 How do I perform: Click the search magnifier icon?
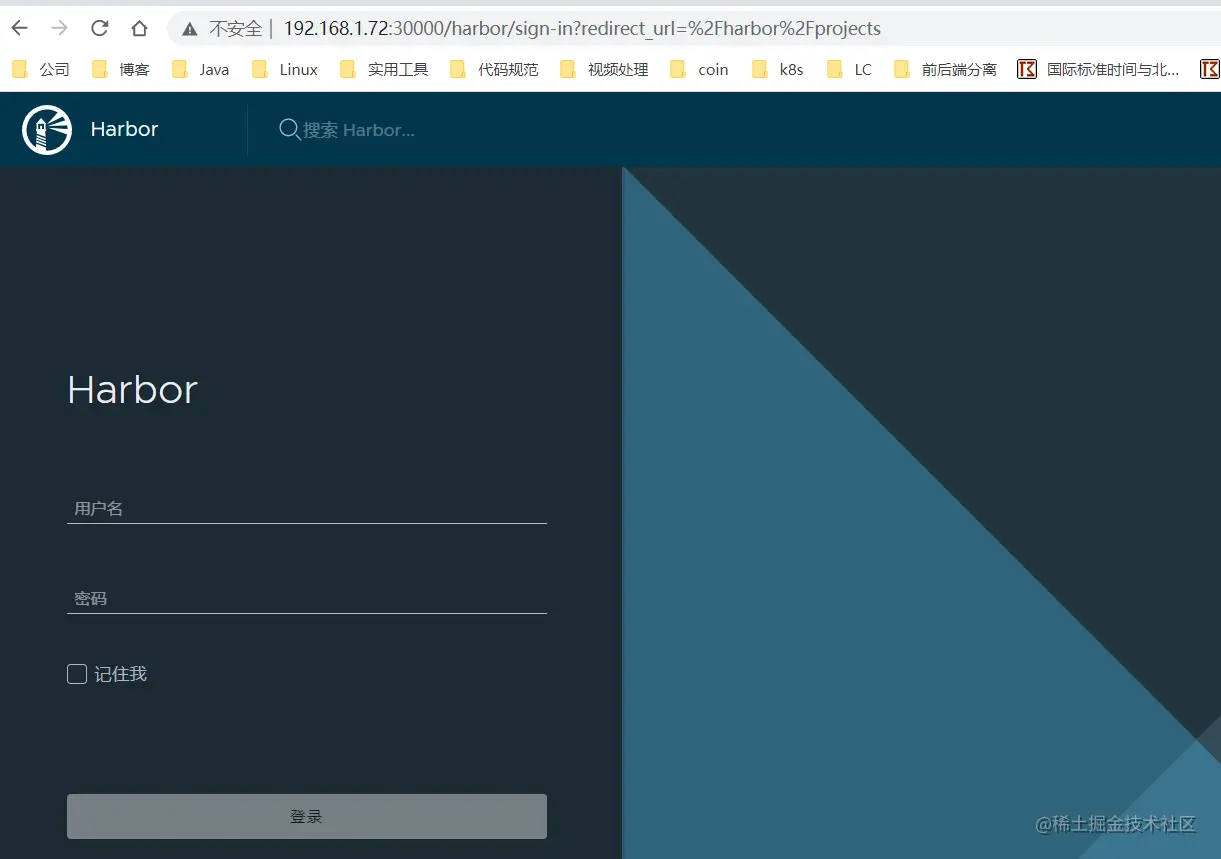point(289,129)
